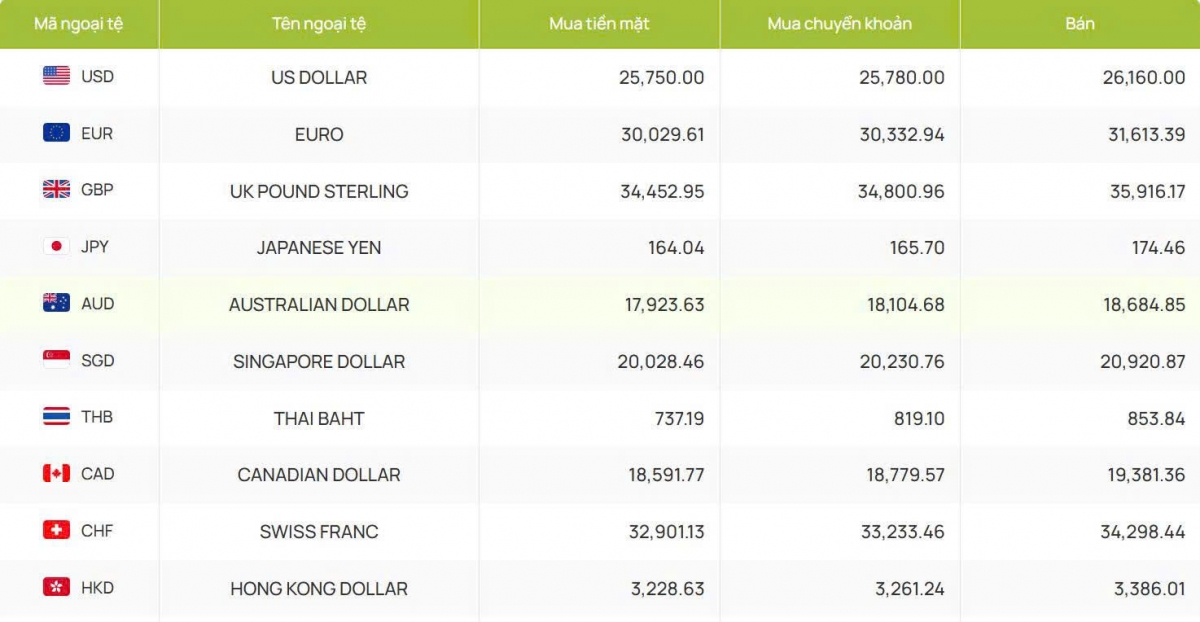
Task: Click the United States flag icon
Action: click(x=56, y=76)
